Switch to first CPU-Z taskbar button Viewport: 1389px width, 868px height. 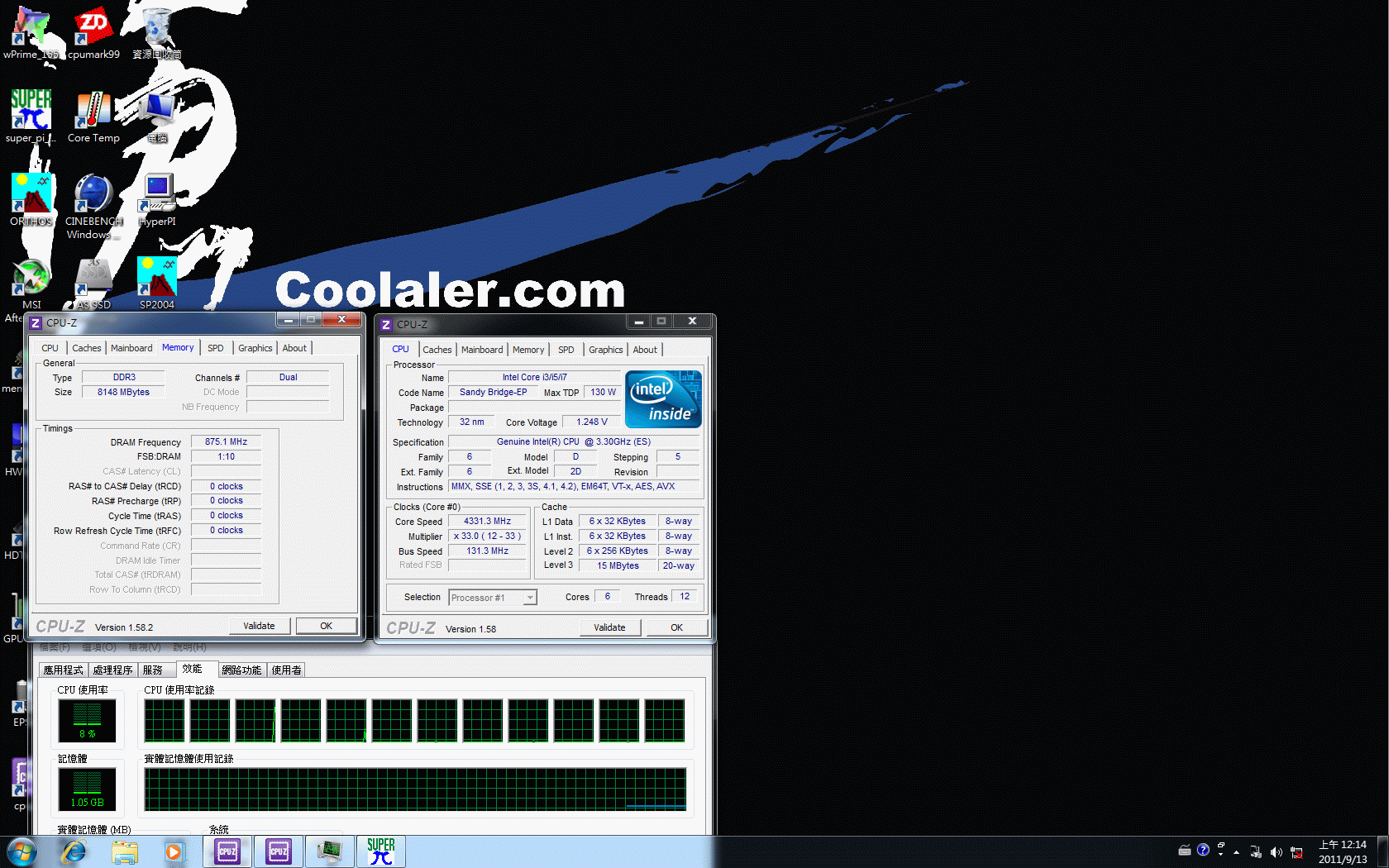[x=227, y=851]
